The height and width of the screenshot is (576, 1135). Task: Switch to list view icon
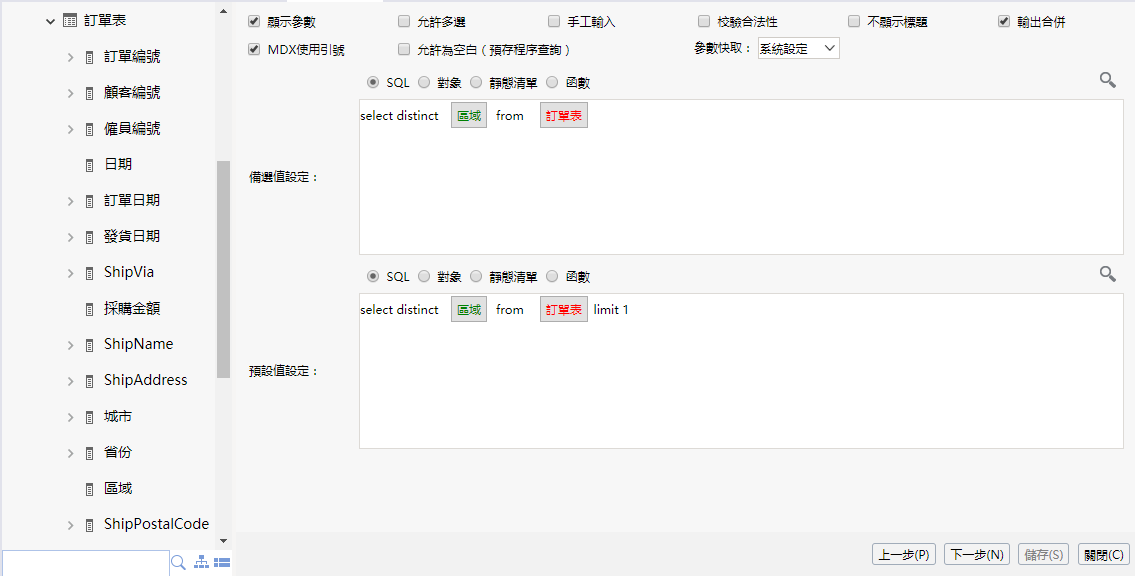222,563
